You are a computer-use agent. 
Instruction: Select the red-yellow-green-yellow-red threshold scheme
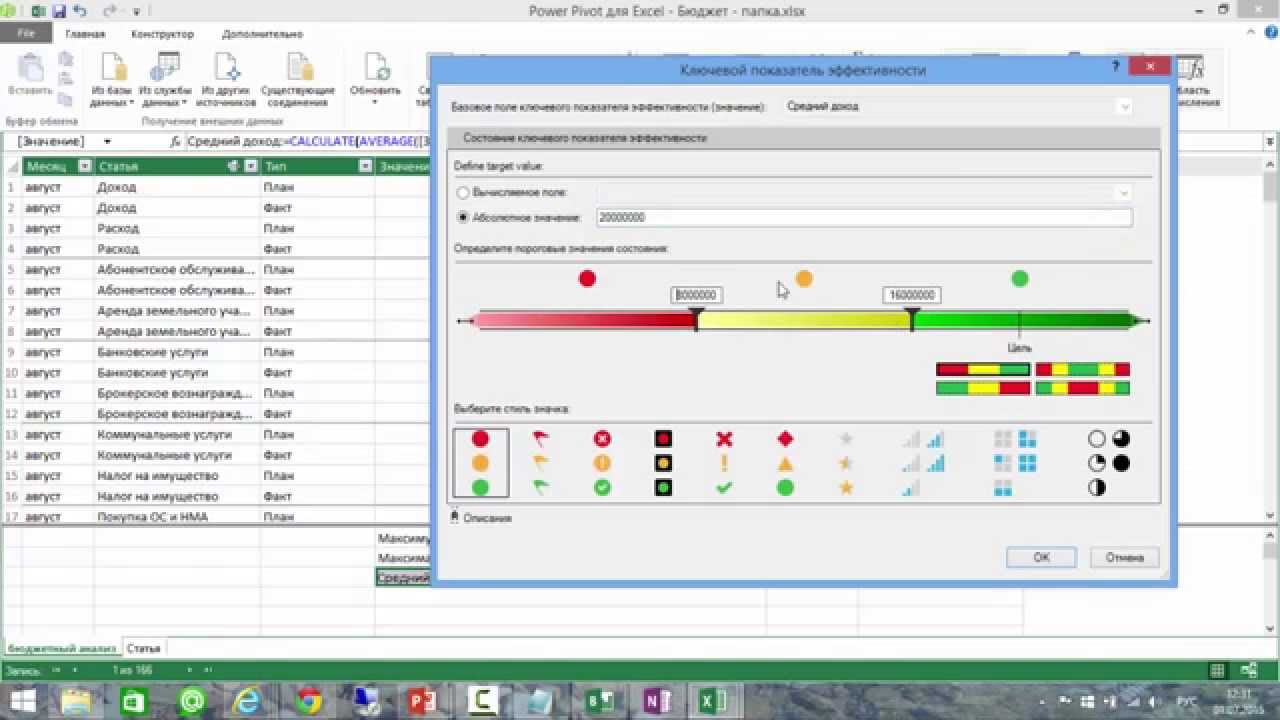point(1082,370)
